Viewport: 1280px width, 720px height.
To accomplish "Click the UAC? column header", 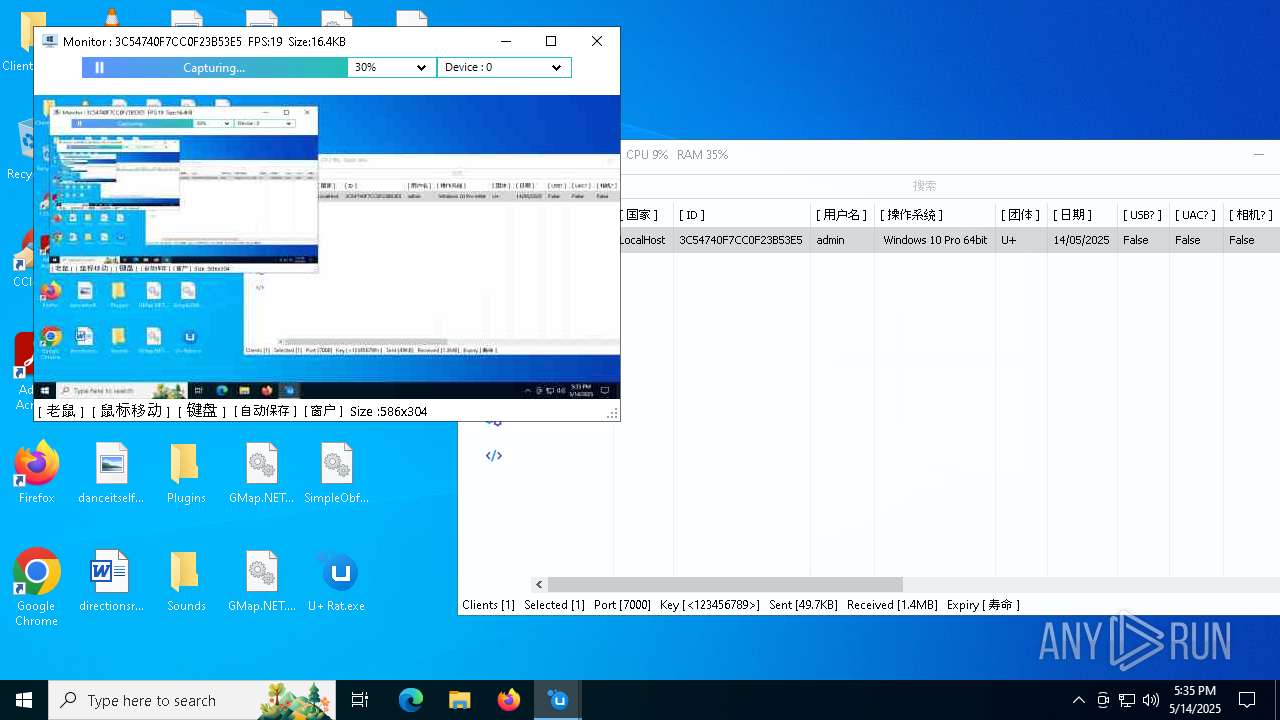I will (1195, 215).
